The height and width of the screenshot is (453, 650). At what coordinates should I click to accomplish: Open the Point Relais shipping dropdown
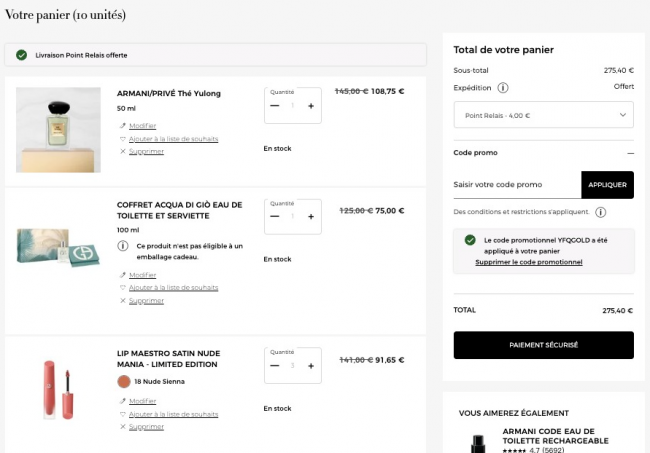543,116
